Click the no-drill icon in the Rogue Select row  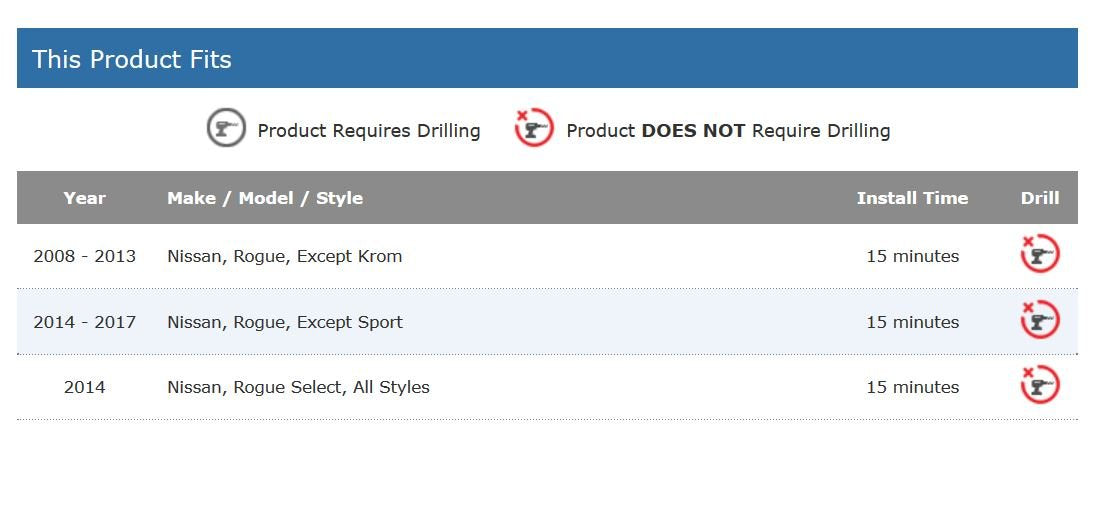click(1039, 385)
